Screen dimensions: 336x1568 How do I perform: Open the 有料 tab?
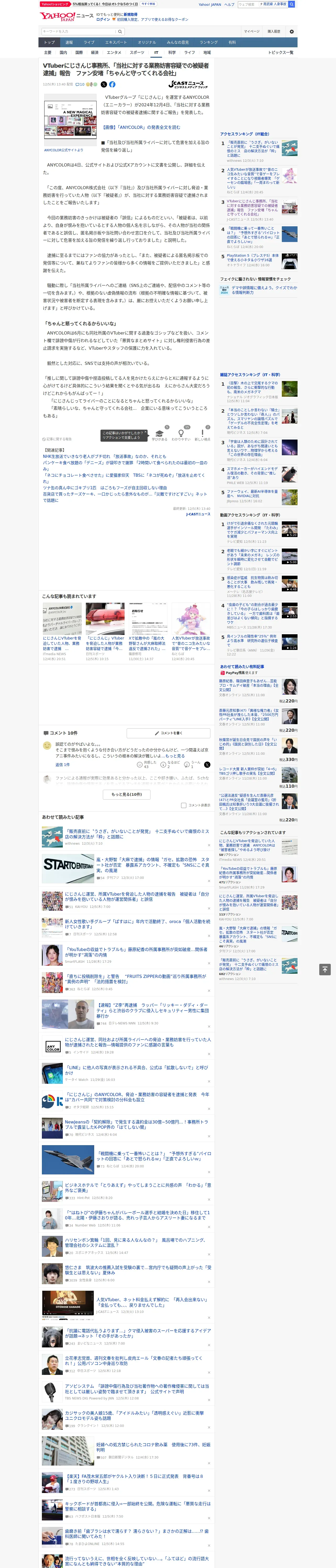point(232,43)
